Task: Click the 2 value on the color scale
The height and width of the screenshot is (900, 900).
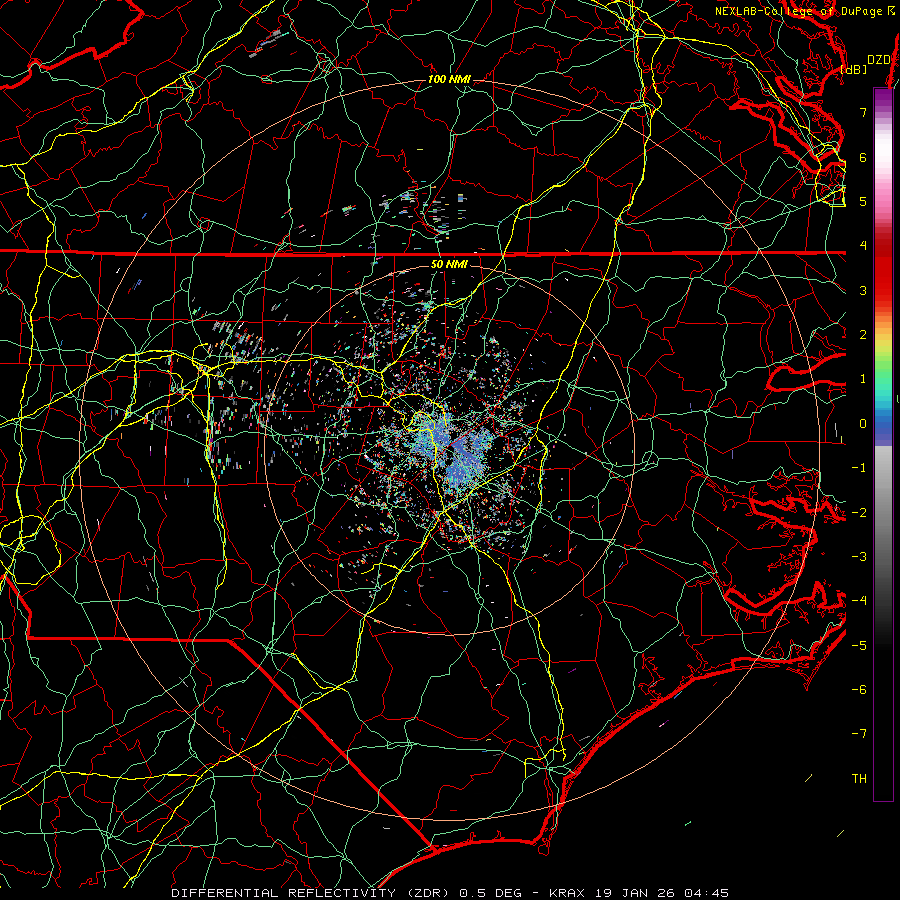Action: 863,335
